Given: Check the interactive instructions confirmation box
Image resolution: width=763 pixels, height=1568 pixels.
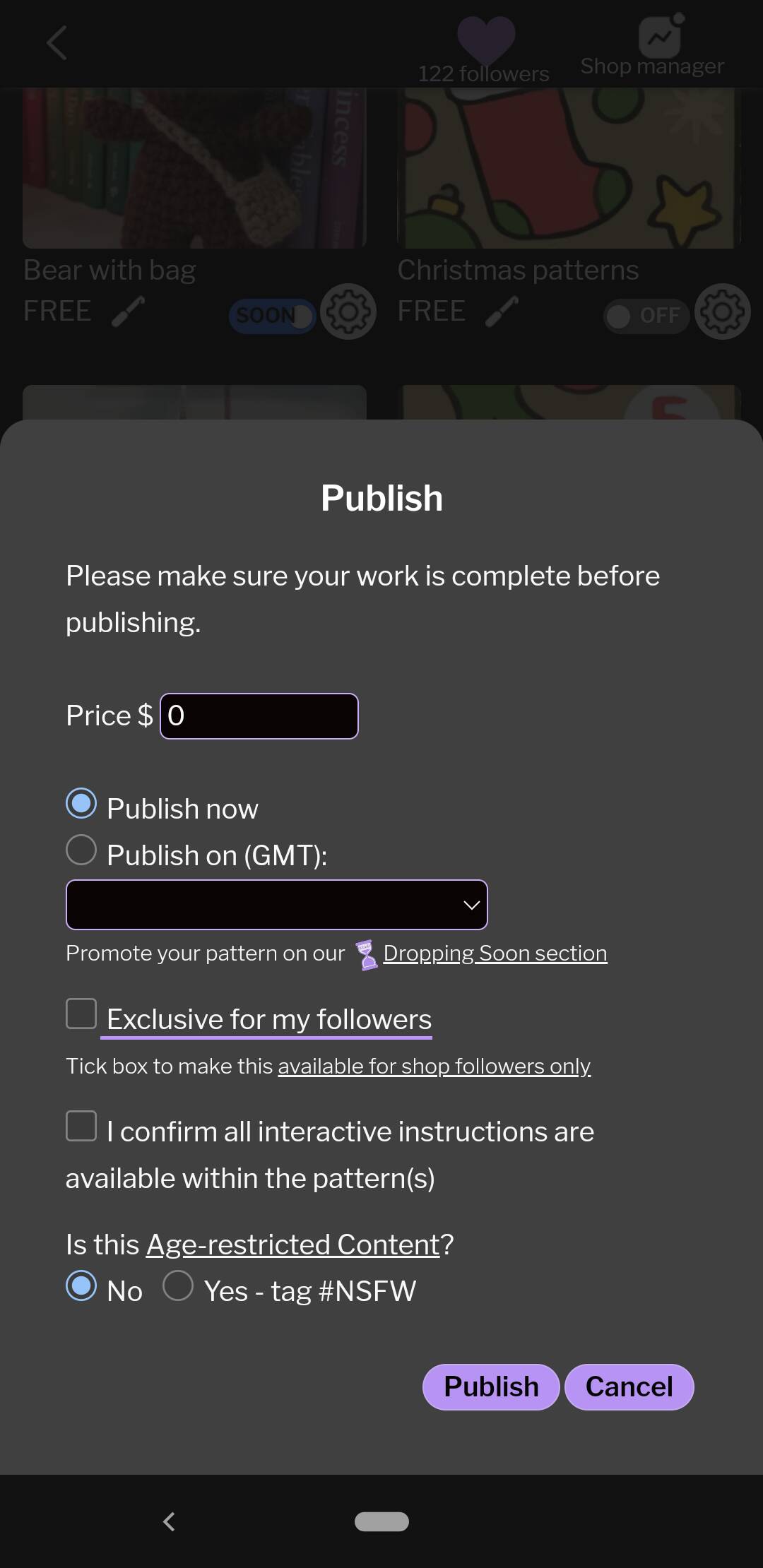Looking at the screenshot, I should coord(81,1126).
